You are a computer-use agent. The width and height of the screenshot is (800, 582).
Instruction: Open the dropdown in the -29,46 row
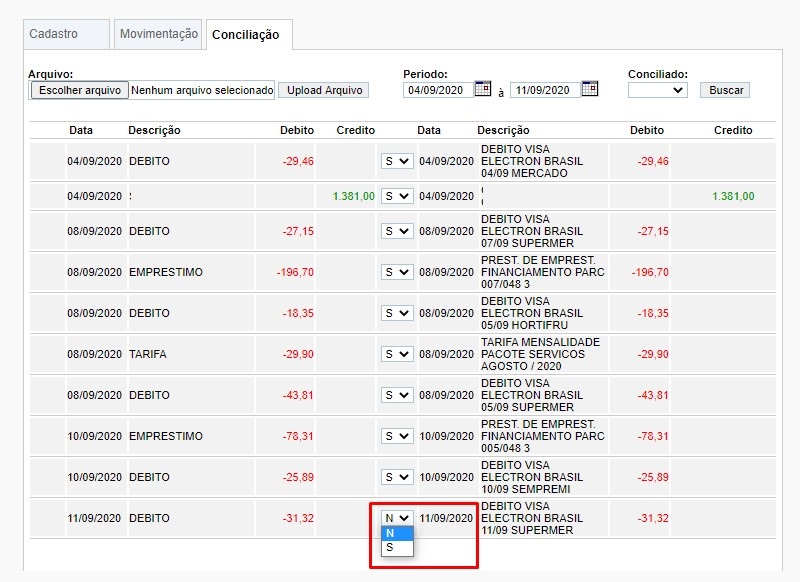(x=397, y=161)
